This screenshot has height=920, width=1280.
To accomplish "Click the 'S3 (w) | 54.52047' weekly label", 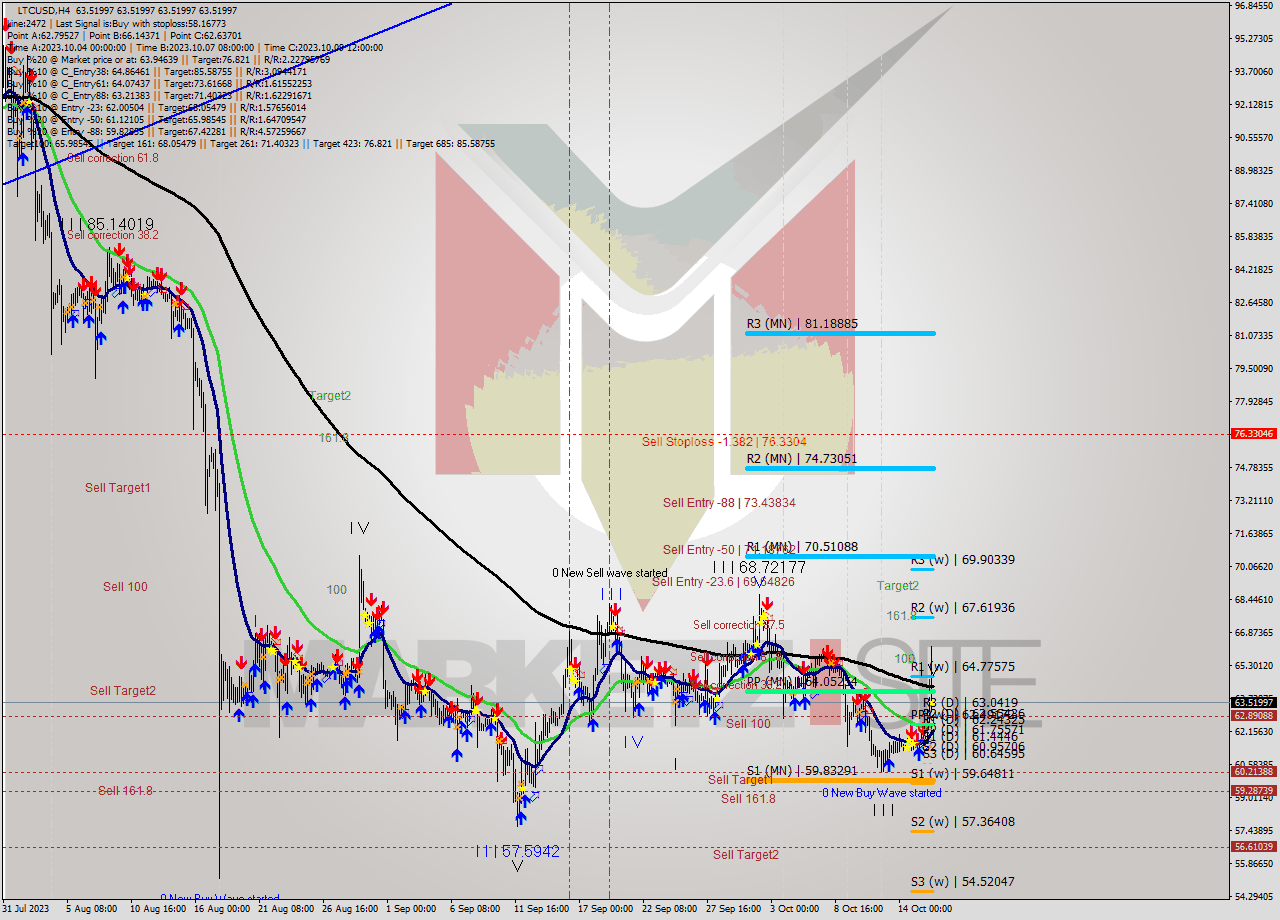I will (962, 882).
